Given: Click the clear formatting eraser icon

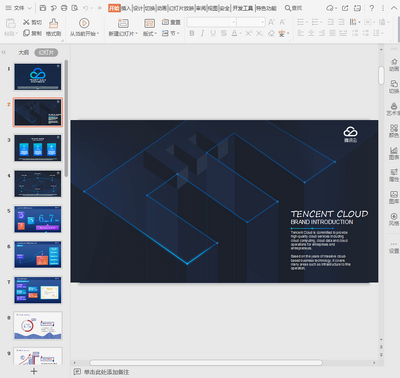Looking at the screenshot, I should 271,33.
